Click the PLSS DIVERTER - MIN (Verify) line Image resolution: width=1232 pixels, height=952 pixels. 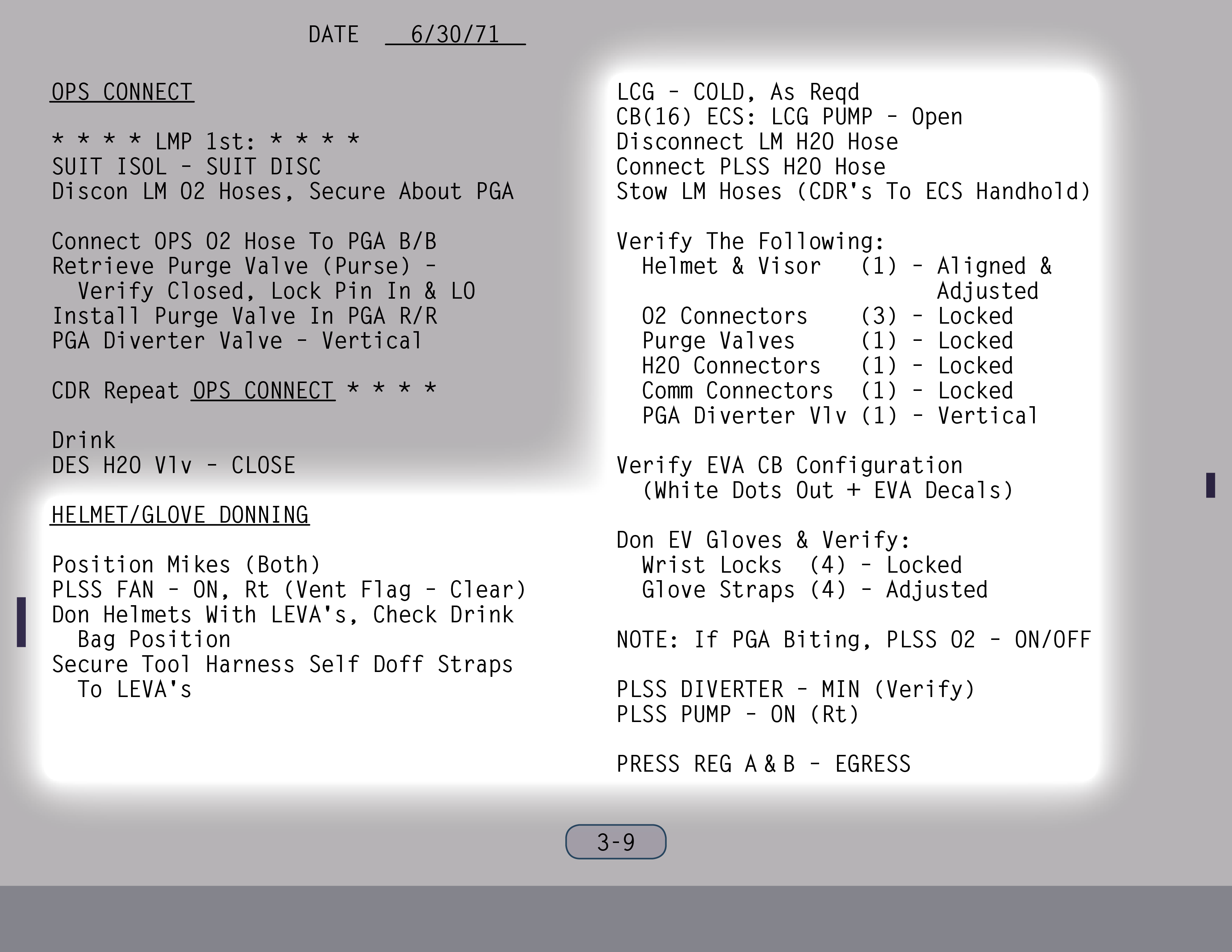(x=795, y=689)
